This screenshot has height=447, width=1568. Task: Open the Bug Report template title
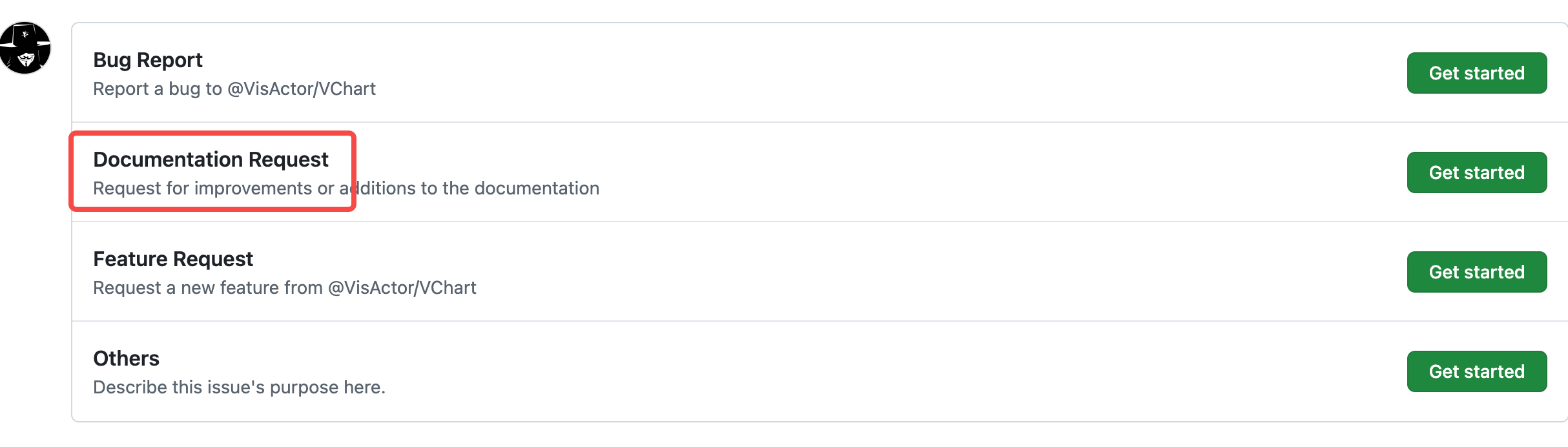coord(148,60)
